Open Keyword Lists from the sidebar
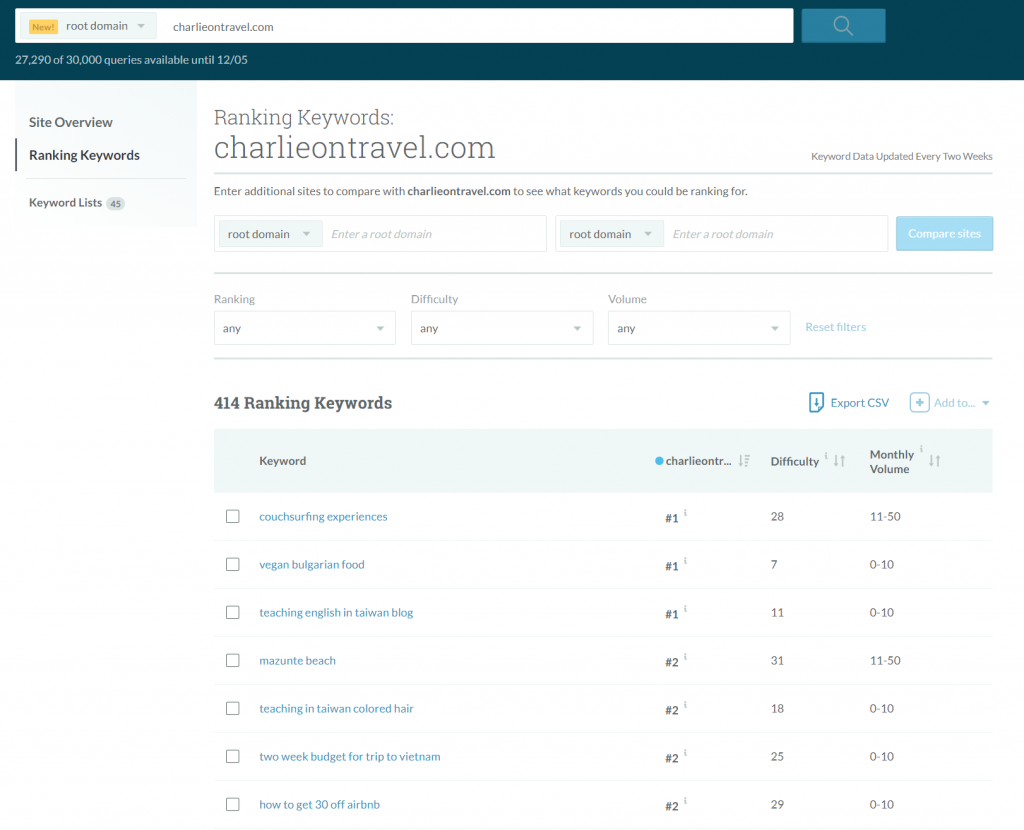The width and height of the screenshot is (1024, 830). click(x=65, y=202)
